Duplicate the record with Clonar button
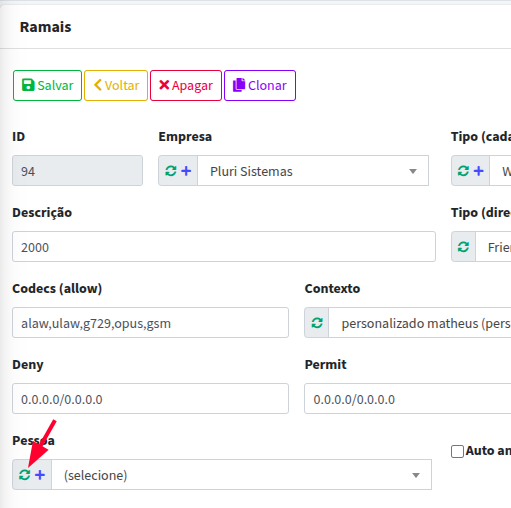 pos(260,85)
